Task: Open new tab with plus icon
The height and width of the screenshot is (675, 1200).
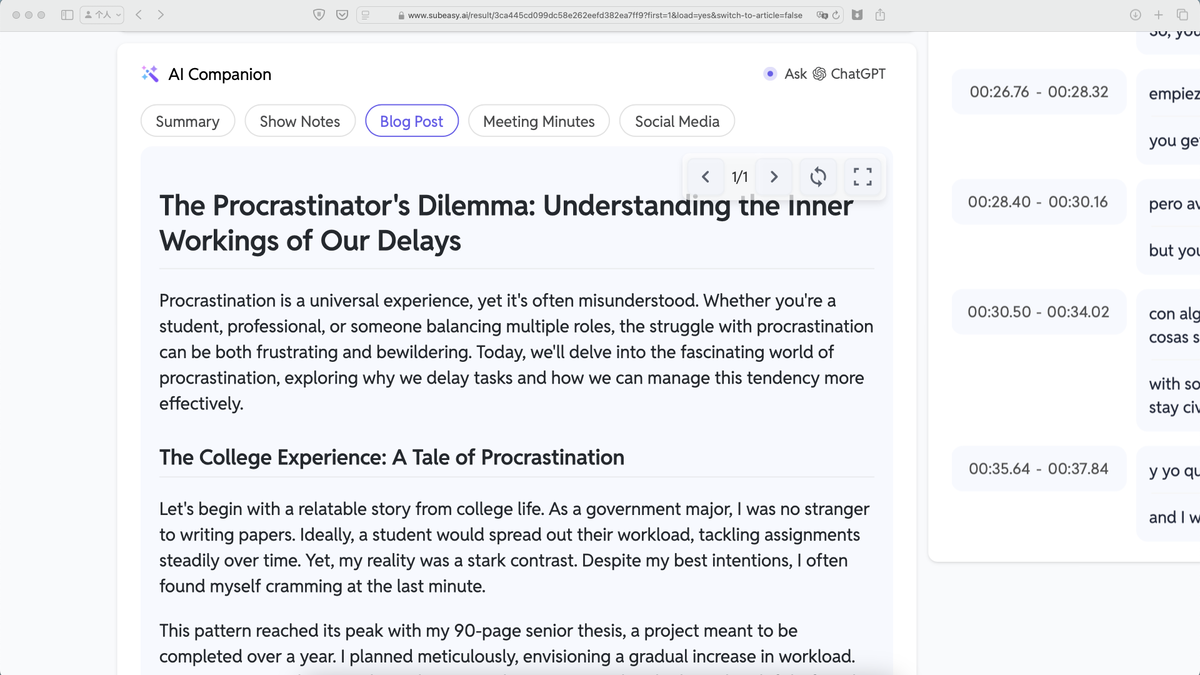Action: click(x=1159, y=15)
